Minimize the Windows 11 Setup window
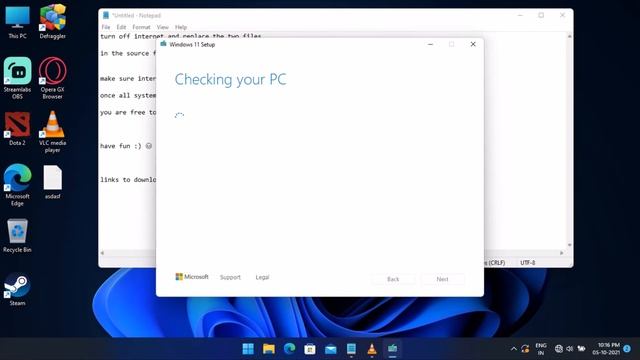 tap(430, 44)
